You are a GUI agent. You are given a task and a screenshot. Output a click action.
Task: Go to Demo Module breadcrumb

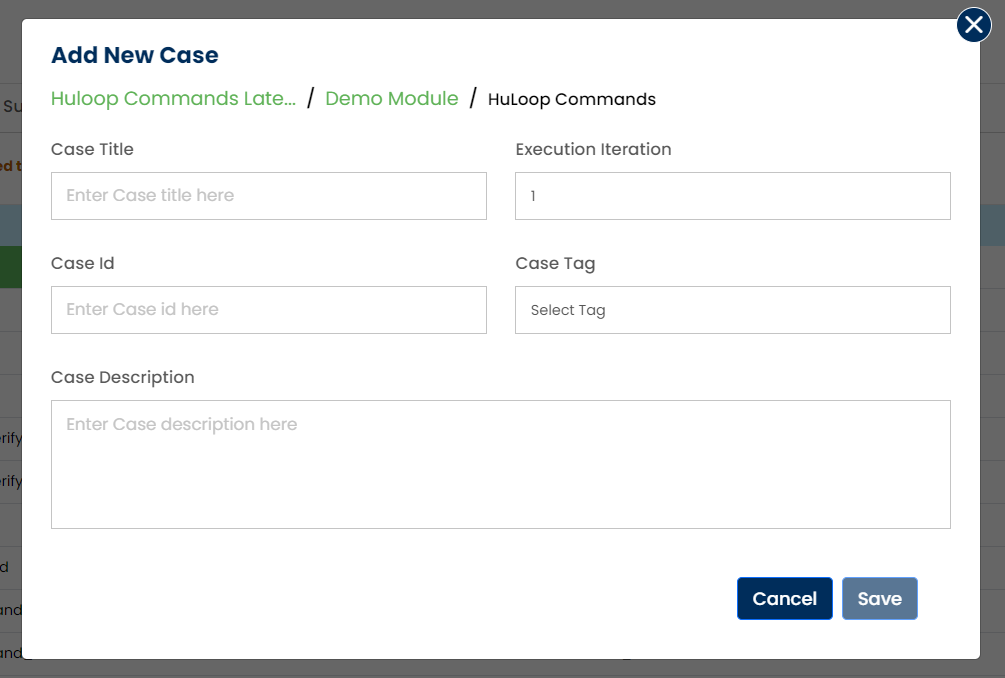tap(392, 99)
